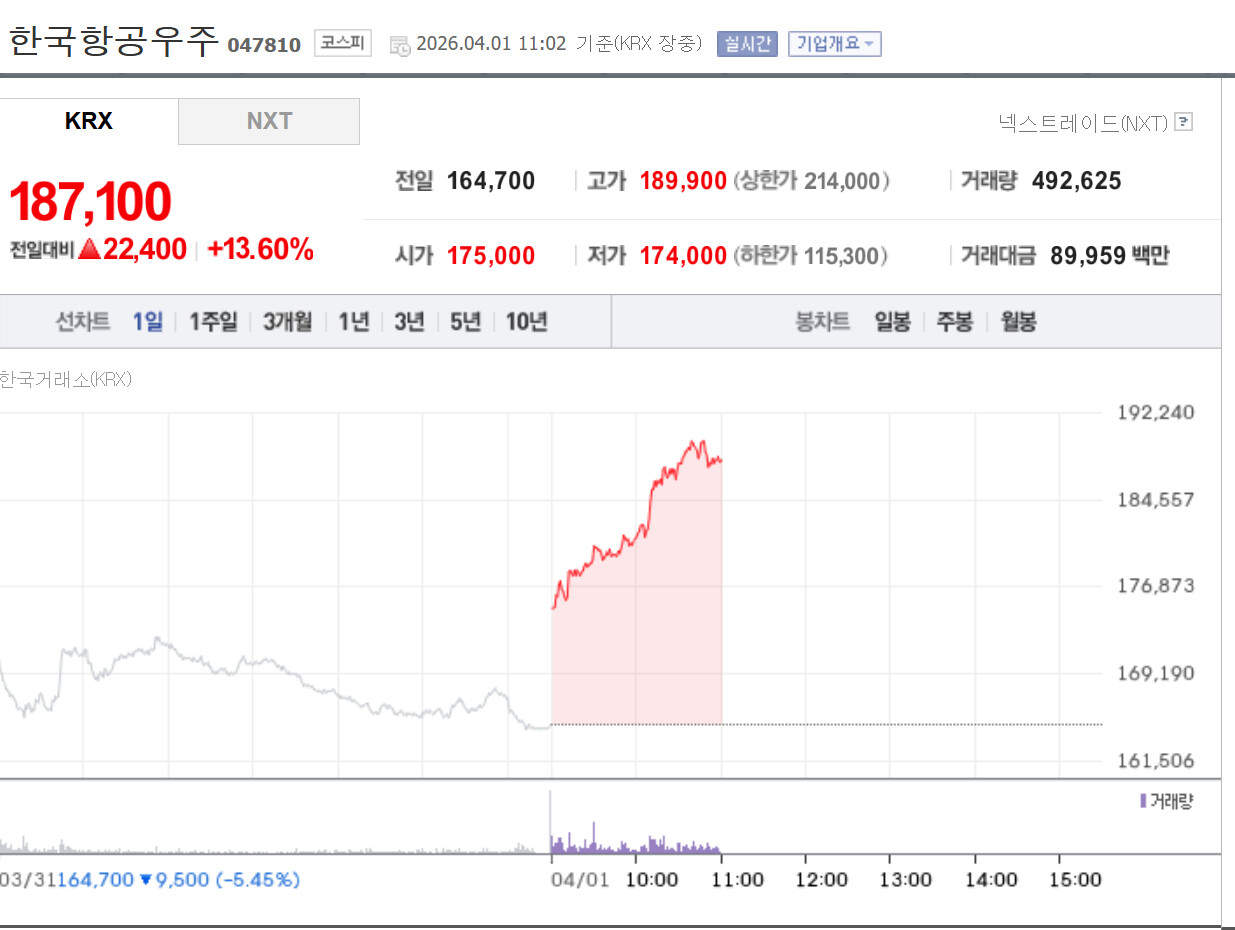Screen dimensions: 1235x930
Task: Click y-axis label 192,240
Action: pyautogui.click(x=1155, y=412)
